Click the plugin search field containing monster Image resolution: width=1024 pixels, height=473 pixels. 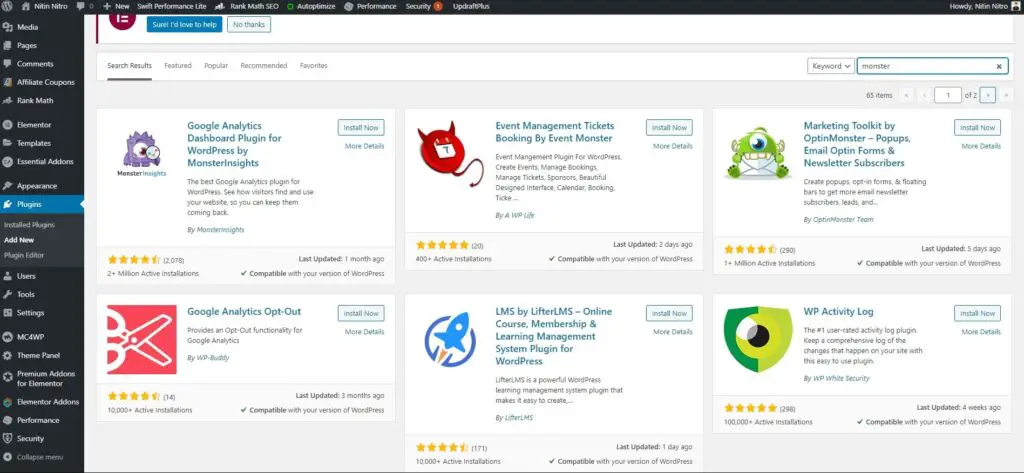(932, 66)
